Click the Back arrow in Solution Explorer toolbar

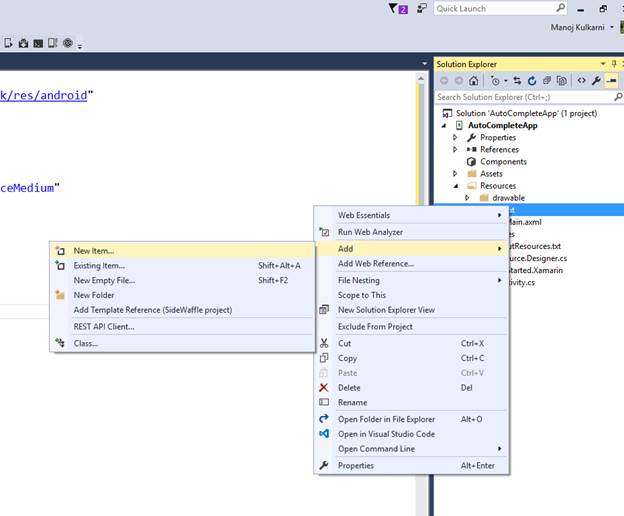tap(444, 81)
